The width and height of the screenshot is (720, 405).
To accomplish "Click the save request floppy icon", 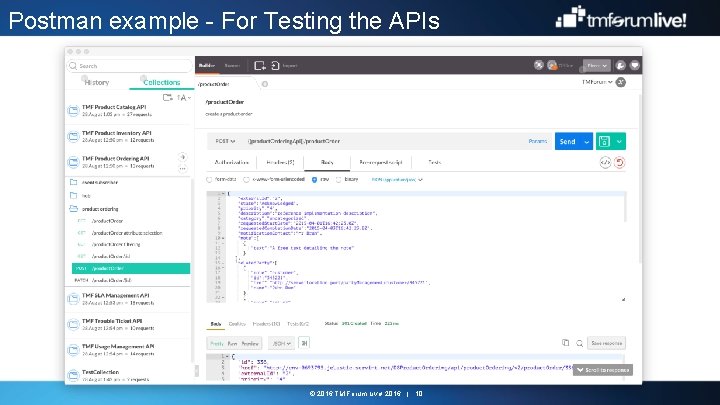I will (x=604, y=141).
